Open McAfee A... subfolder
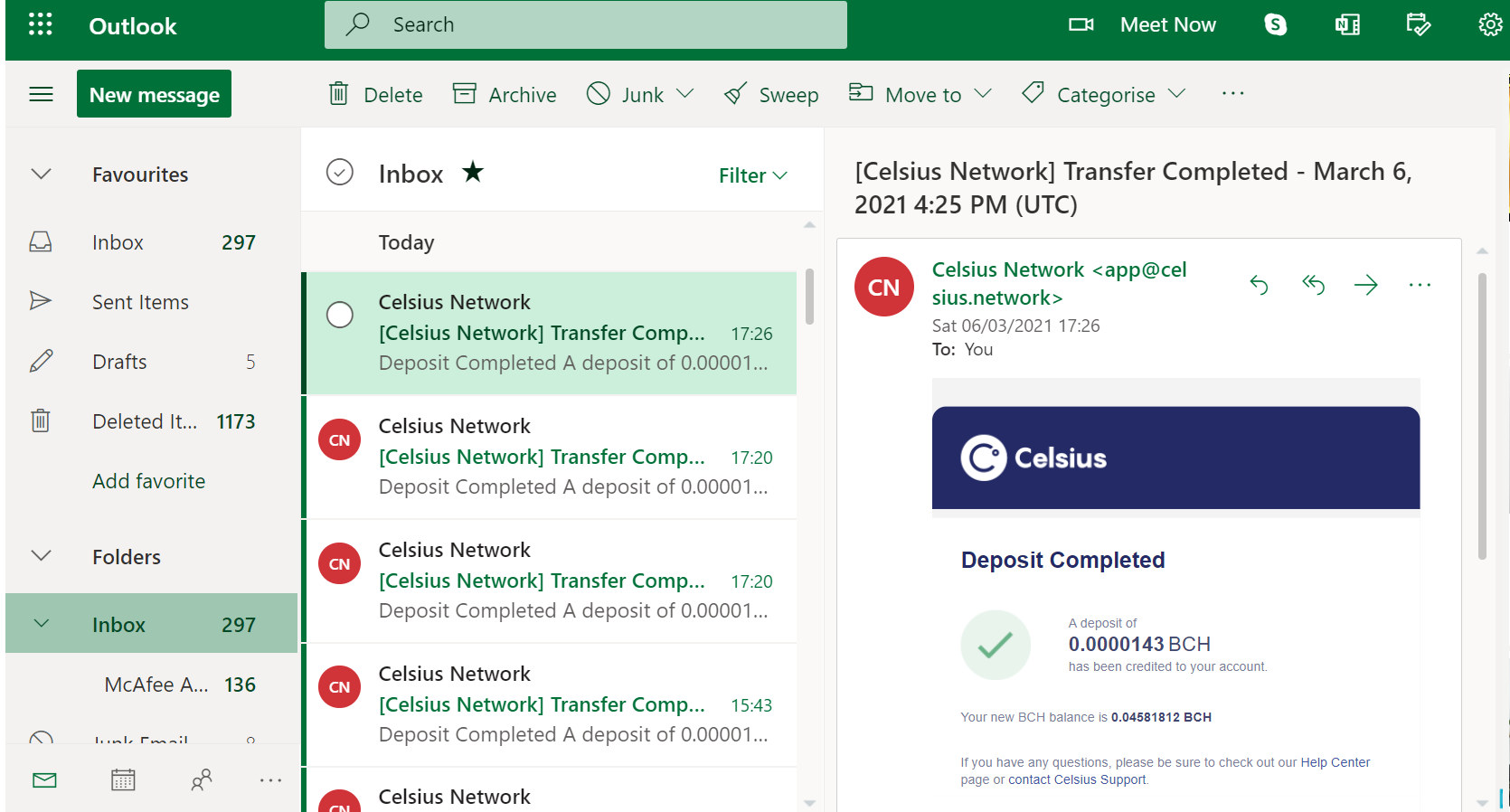This screenshot has height=812, width=1510. [x=151, y=685]
